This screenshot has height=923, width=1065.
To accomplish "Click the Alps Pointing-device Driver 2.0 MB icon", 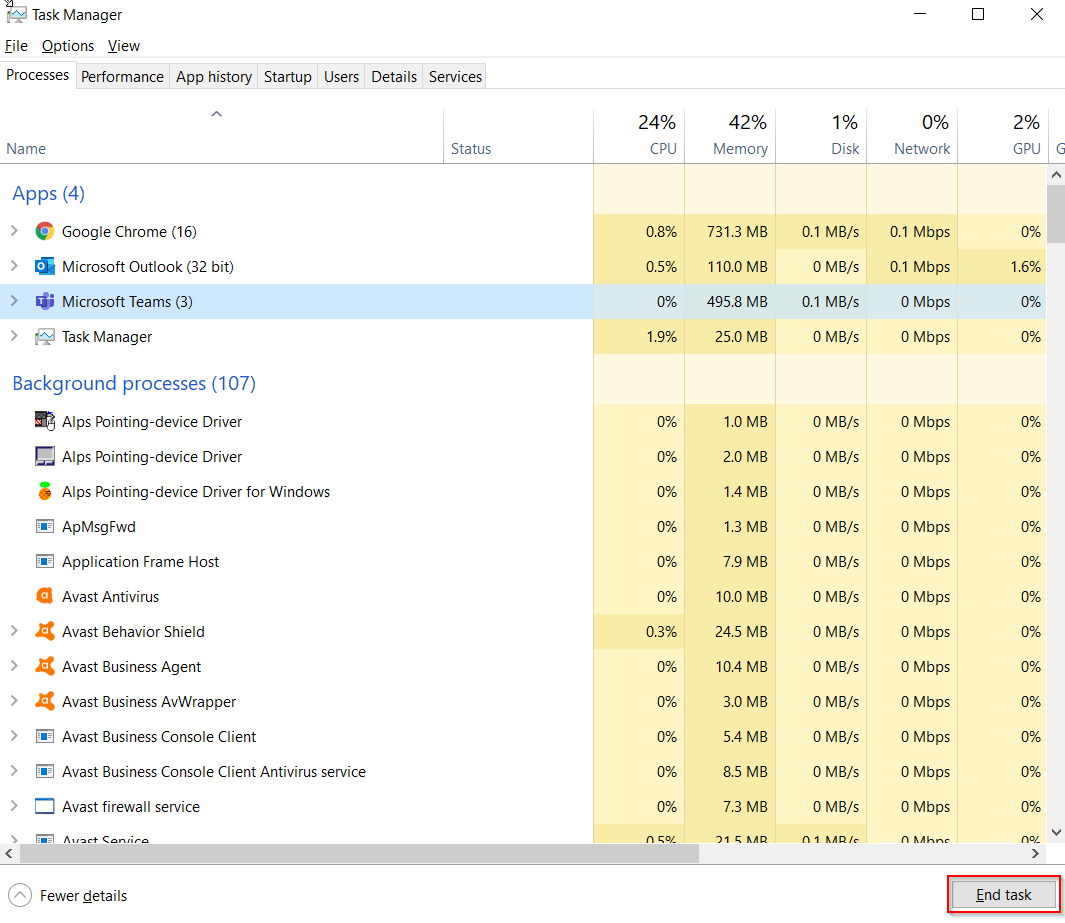I will pos(45,456).
